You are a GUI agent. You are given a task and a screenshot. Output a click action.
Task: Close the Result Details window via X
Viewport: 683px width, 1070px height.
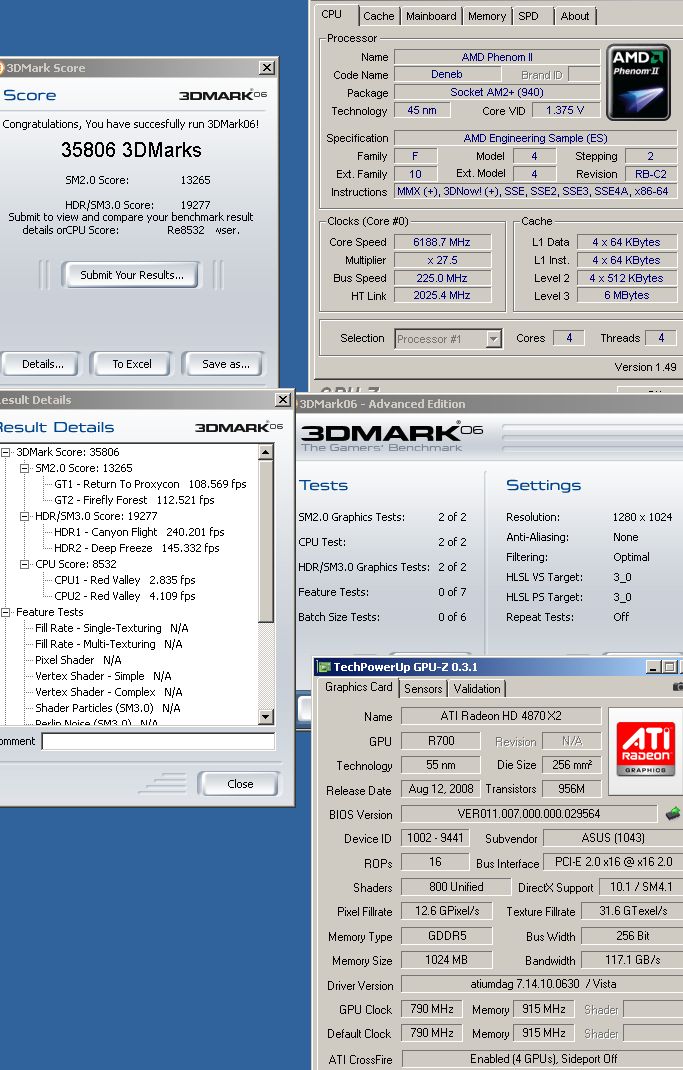(282, 400)
